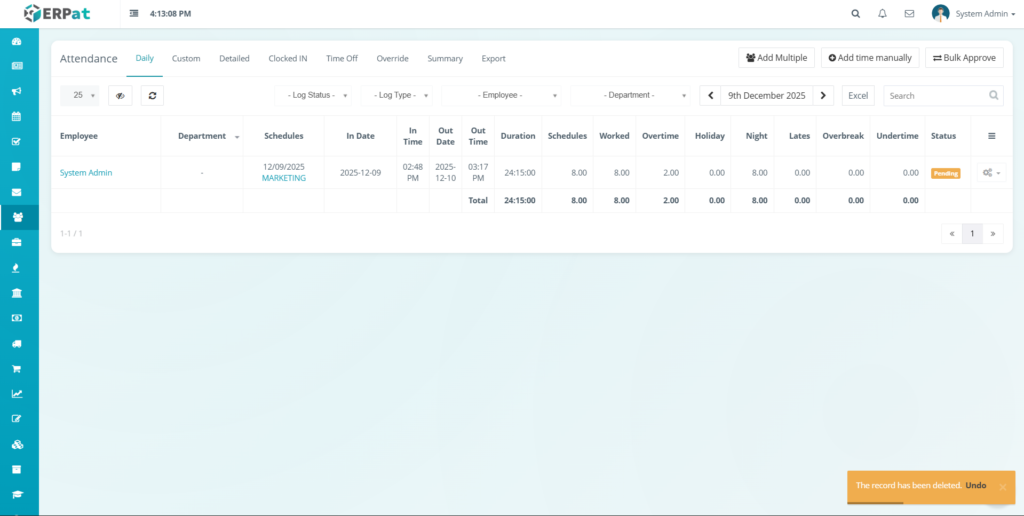Toggle column options hamburger in table header
This screenshot has width=1024, height=516.
click(x=991, y=136)
